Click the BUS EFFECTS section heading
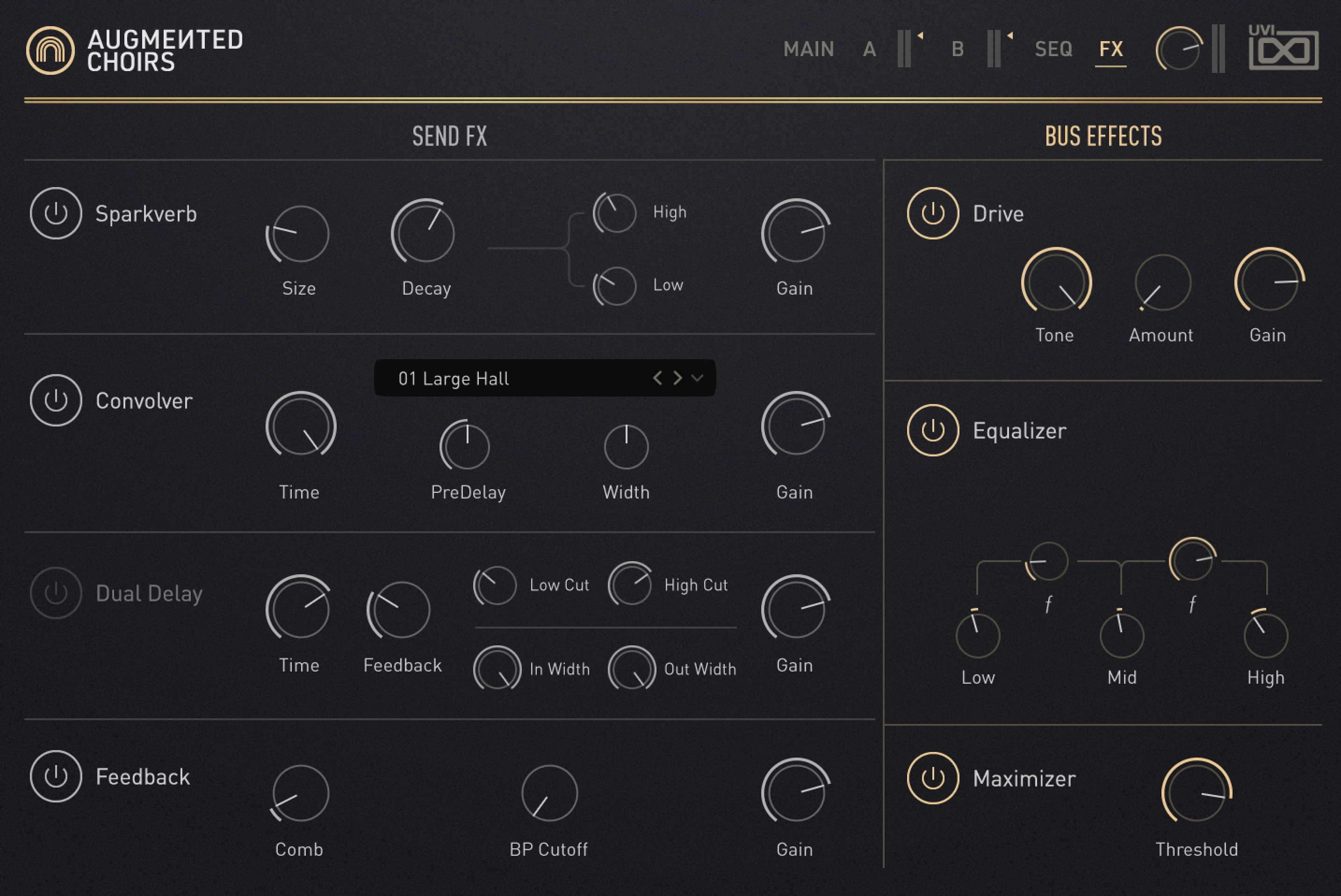Image resolution: width=1341 pixels, height=896 pixels. tap(1103, 136)
